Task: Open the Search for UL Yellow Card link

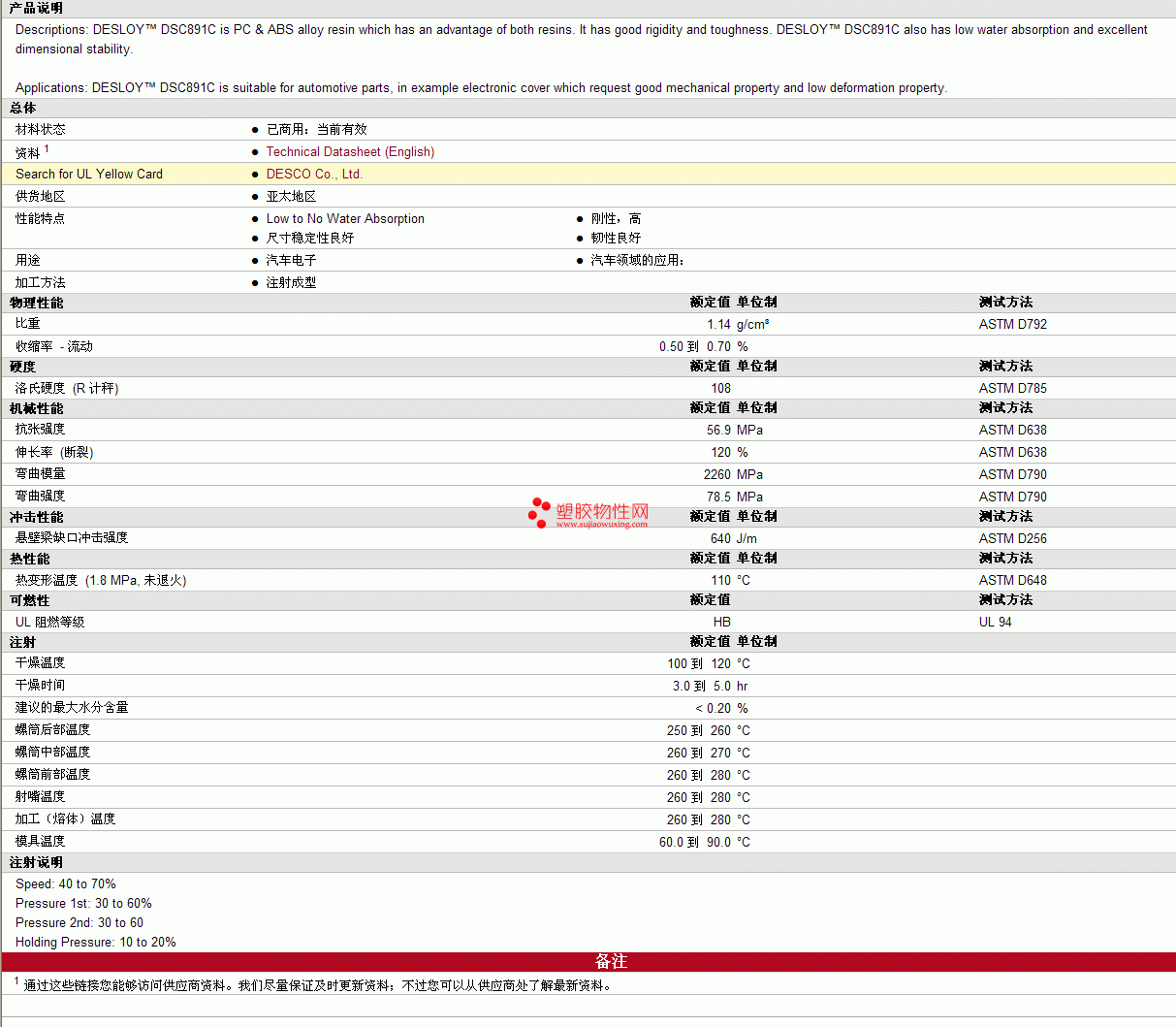Action: pyautogui.click(x=89, y=174)
